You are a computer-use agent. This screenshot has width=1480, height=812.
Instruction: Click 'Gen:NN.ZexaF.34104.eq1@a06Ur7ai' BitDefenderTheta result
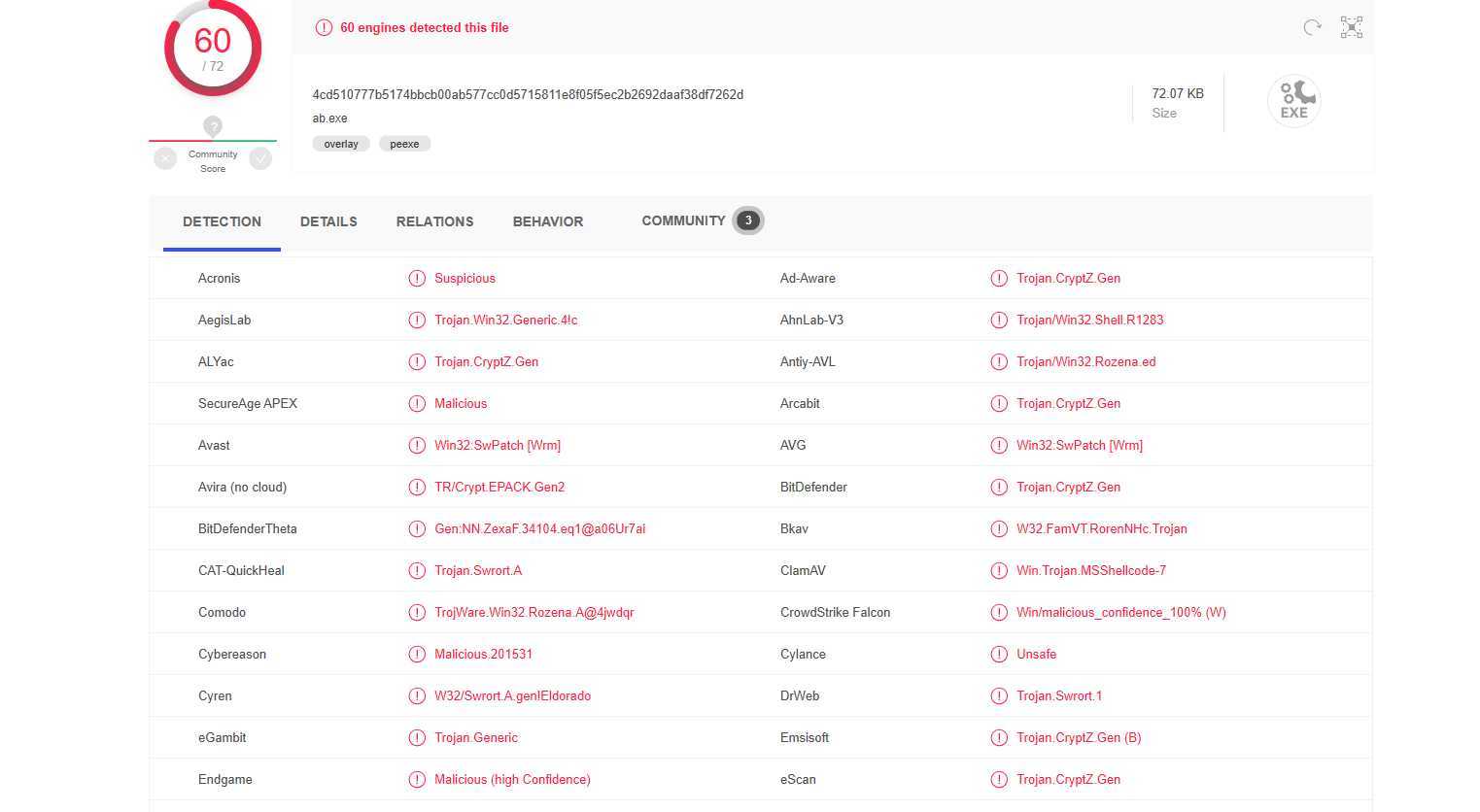[x=540, y=528]
